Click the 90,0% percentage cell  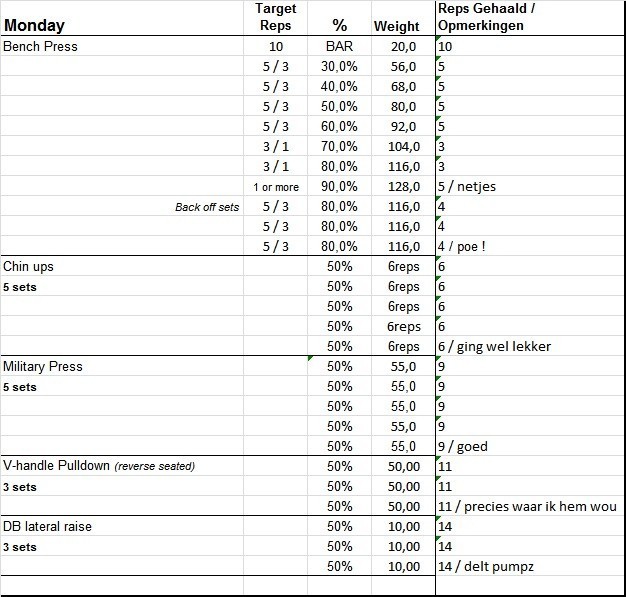[339, 186]
